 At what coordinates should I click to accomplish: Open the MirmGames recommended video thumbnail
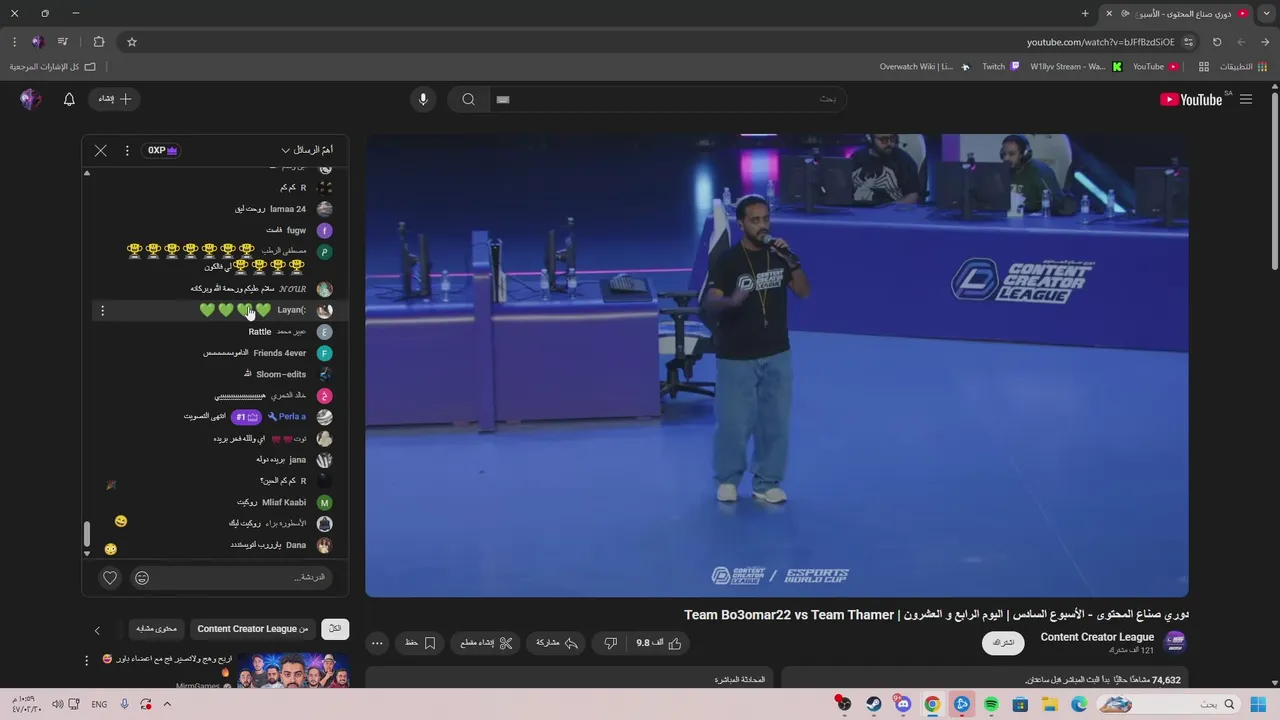coord(293,670)
